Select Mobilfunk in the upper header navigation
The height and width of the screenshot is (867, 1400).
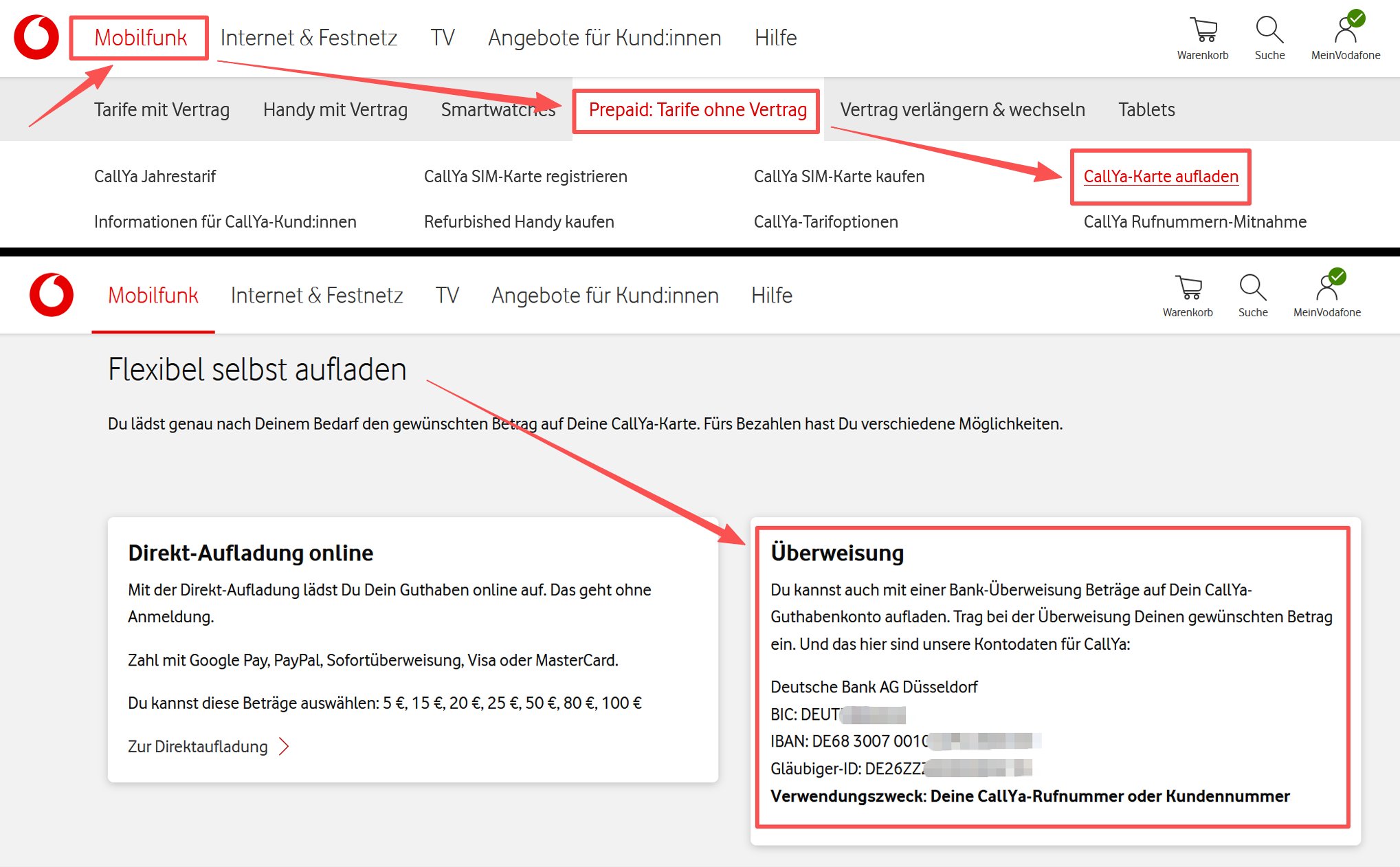click(140, 37)
